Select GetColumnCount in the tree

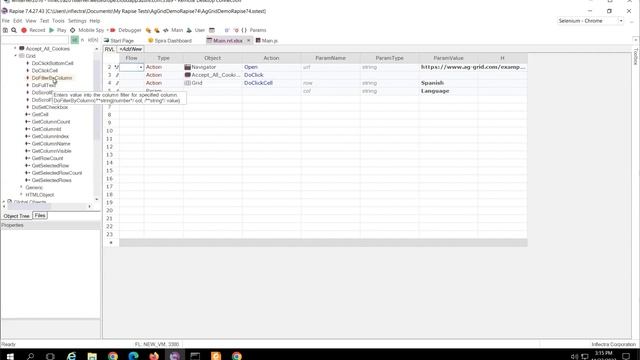click(51, 122)
